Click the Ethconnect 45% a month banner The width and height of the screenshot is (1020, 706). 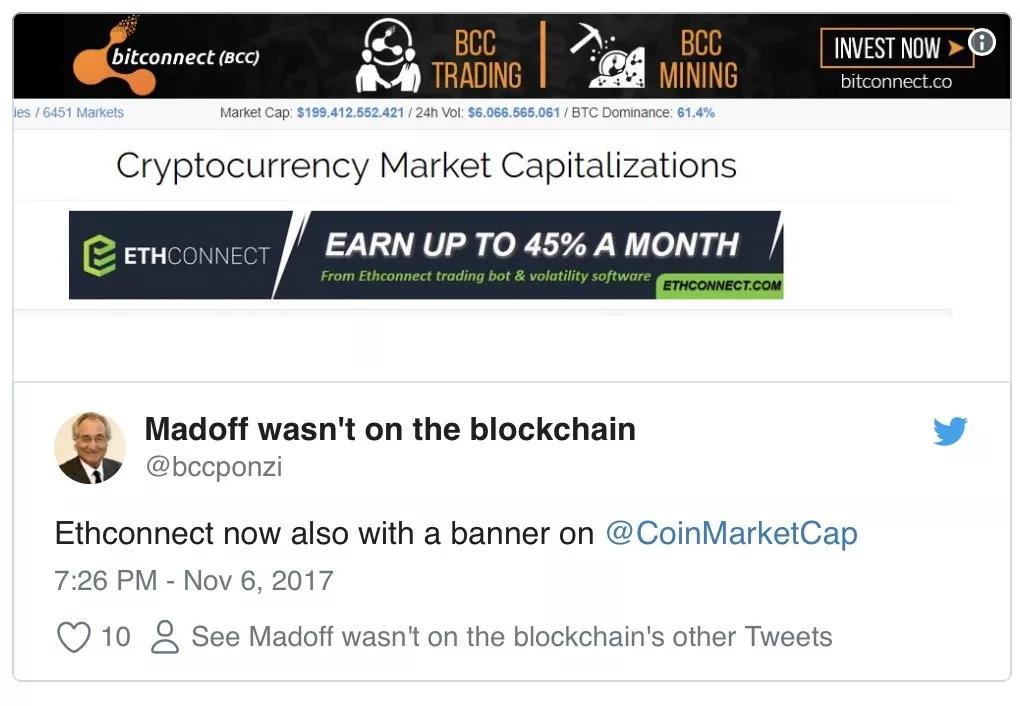(530, 254)
